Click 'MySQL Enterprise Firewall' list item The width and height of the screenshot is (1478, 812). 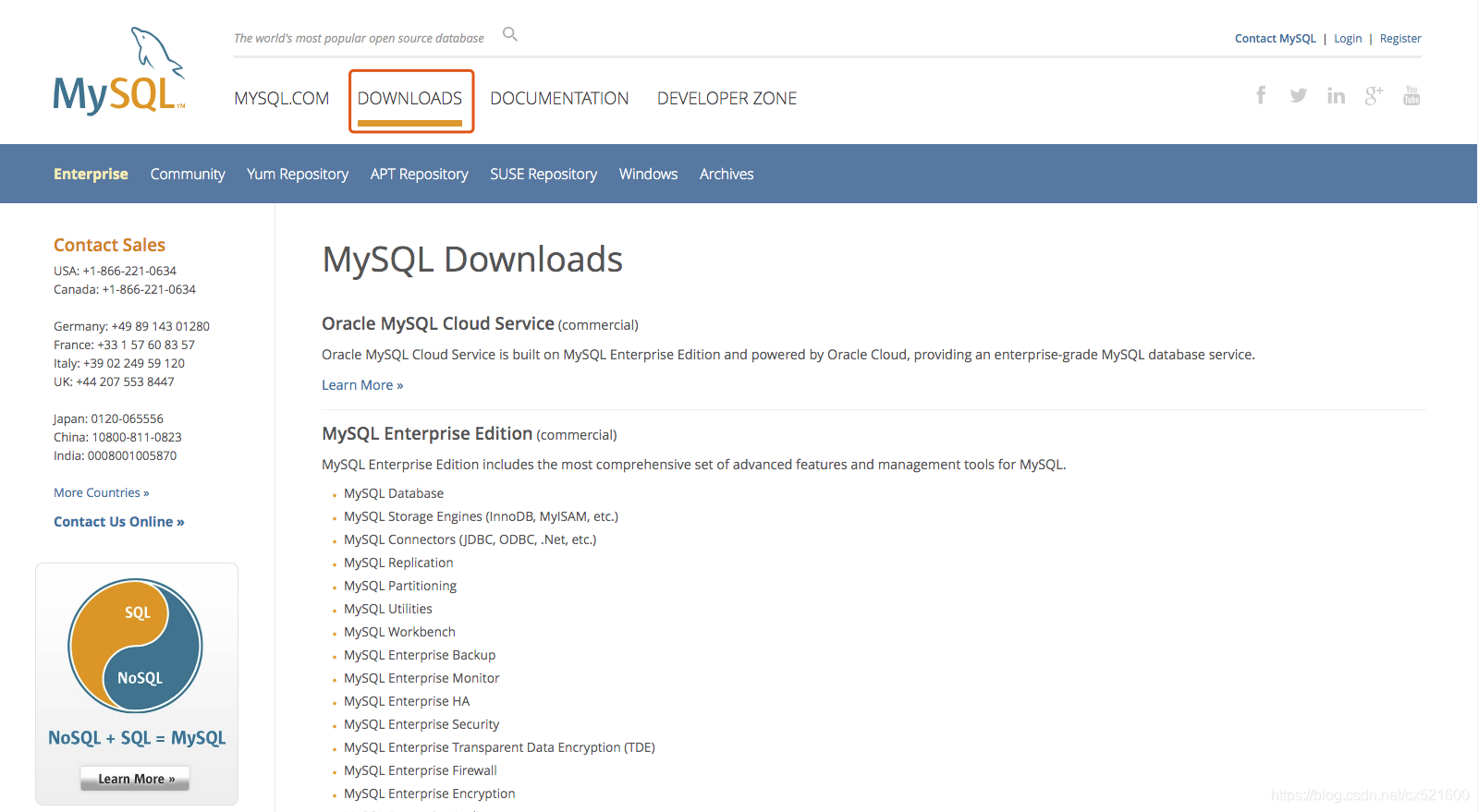coord(421,770)
